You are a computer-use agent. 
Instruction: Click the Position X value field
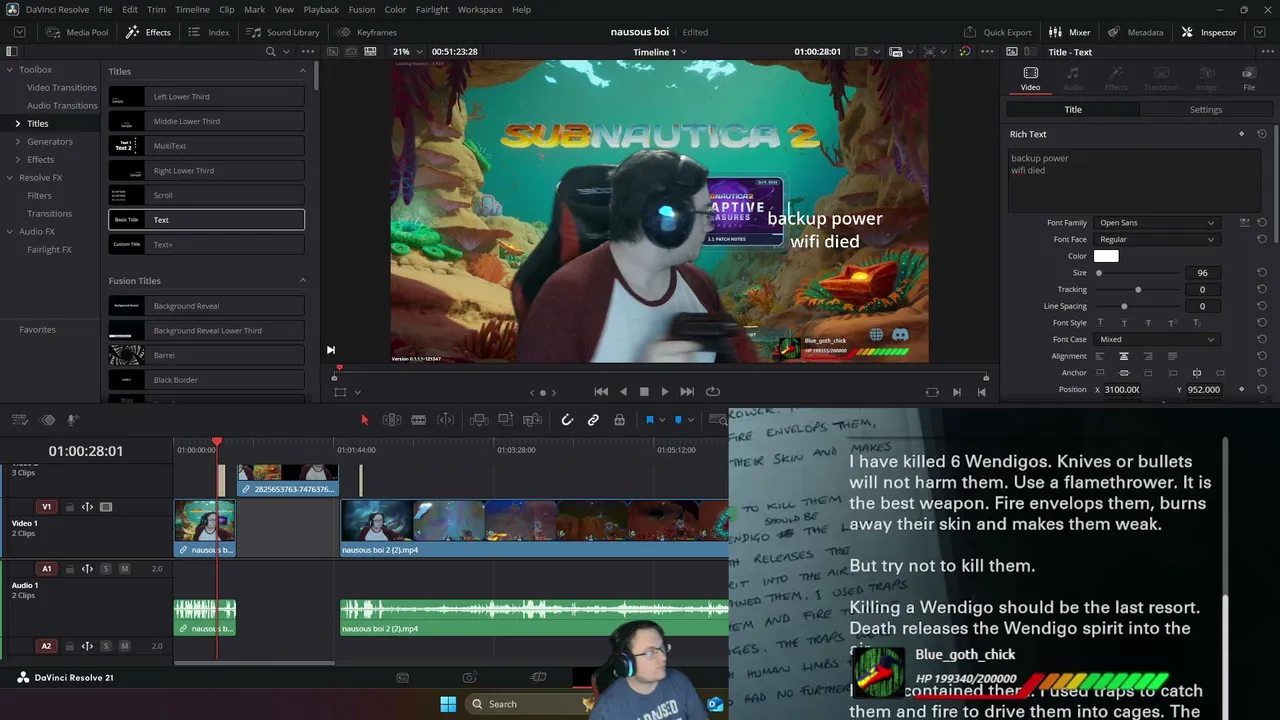[x=1121, y=390]
